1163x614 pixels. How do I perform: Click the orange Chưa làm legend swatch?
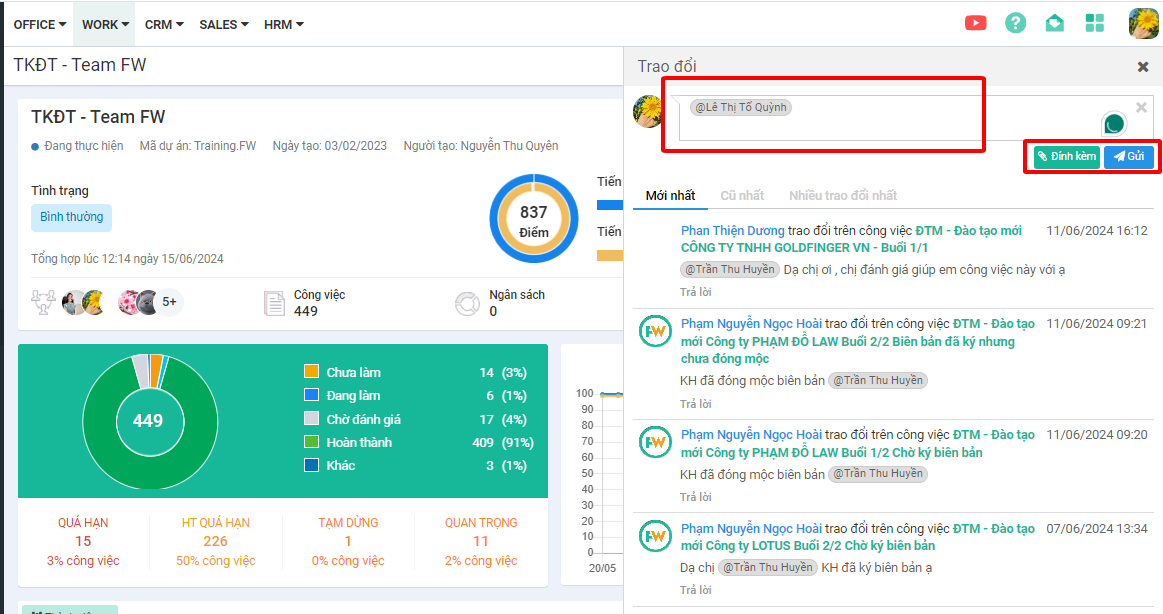click(311, 372)
